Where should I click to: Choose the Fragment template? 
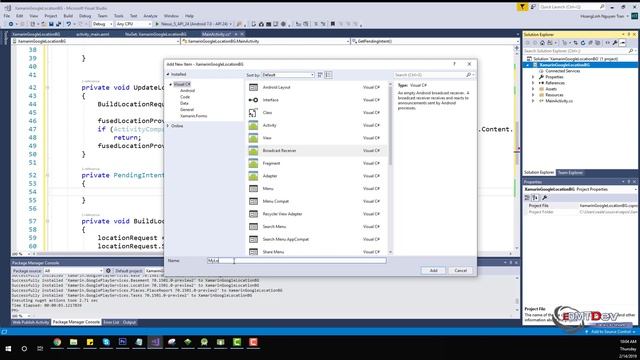316,163
